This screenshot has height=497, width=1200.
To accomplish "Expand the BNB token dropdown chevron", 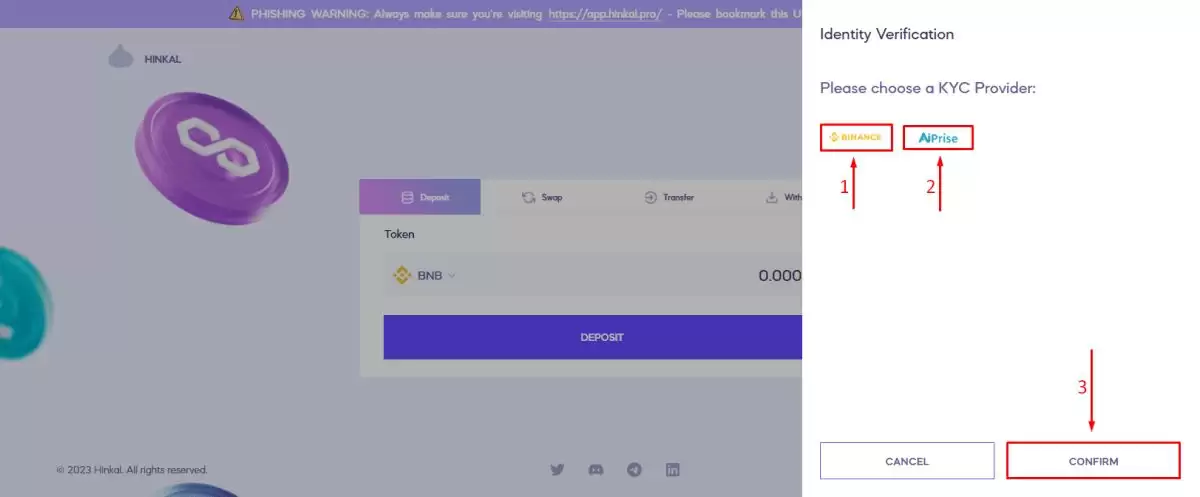I will [452, 276].
